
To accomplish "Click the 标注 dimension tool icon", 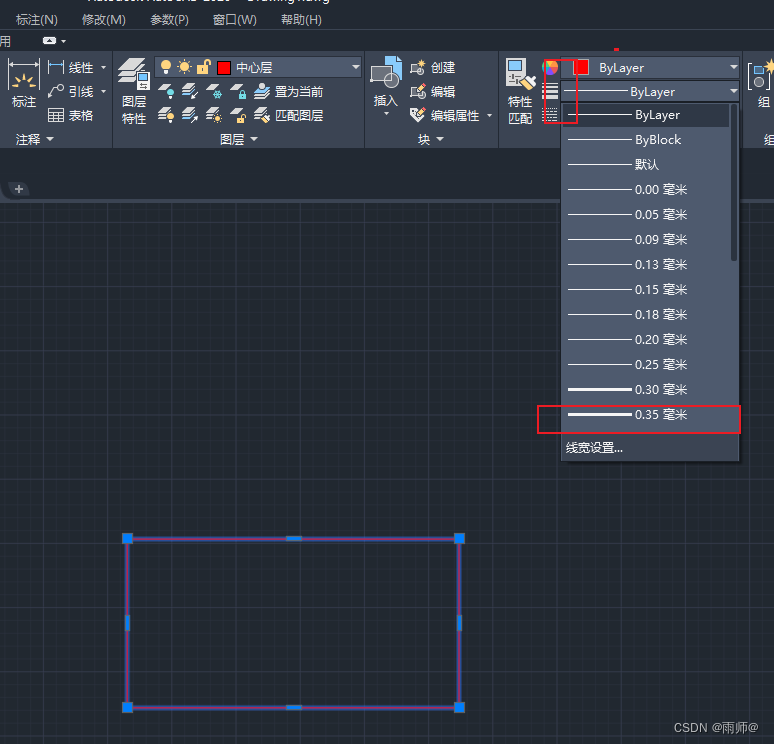I will pos(23,75).
